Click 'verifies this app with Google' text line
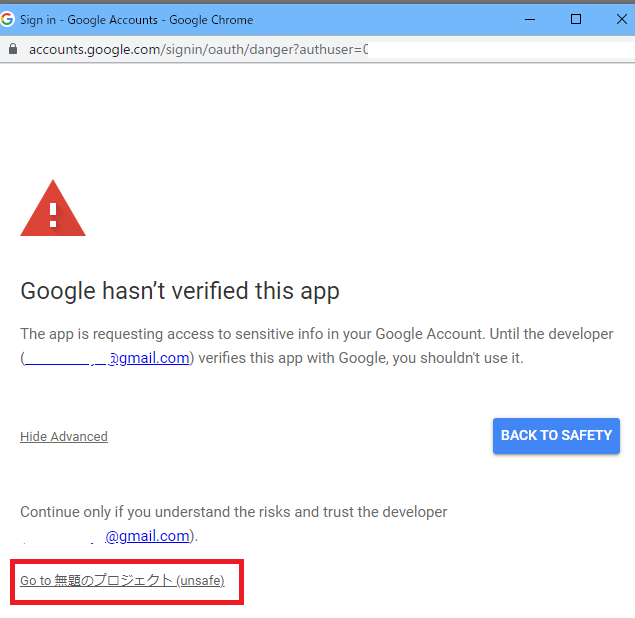This screenshot has height=618, width=635. click(x=360, y=358)
